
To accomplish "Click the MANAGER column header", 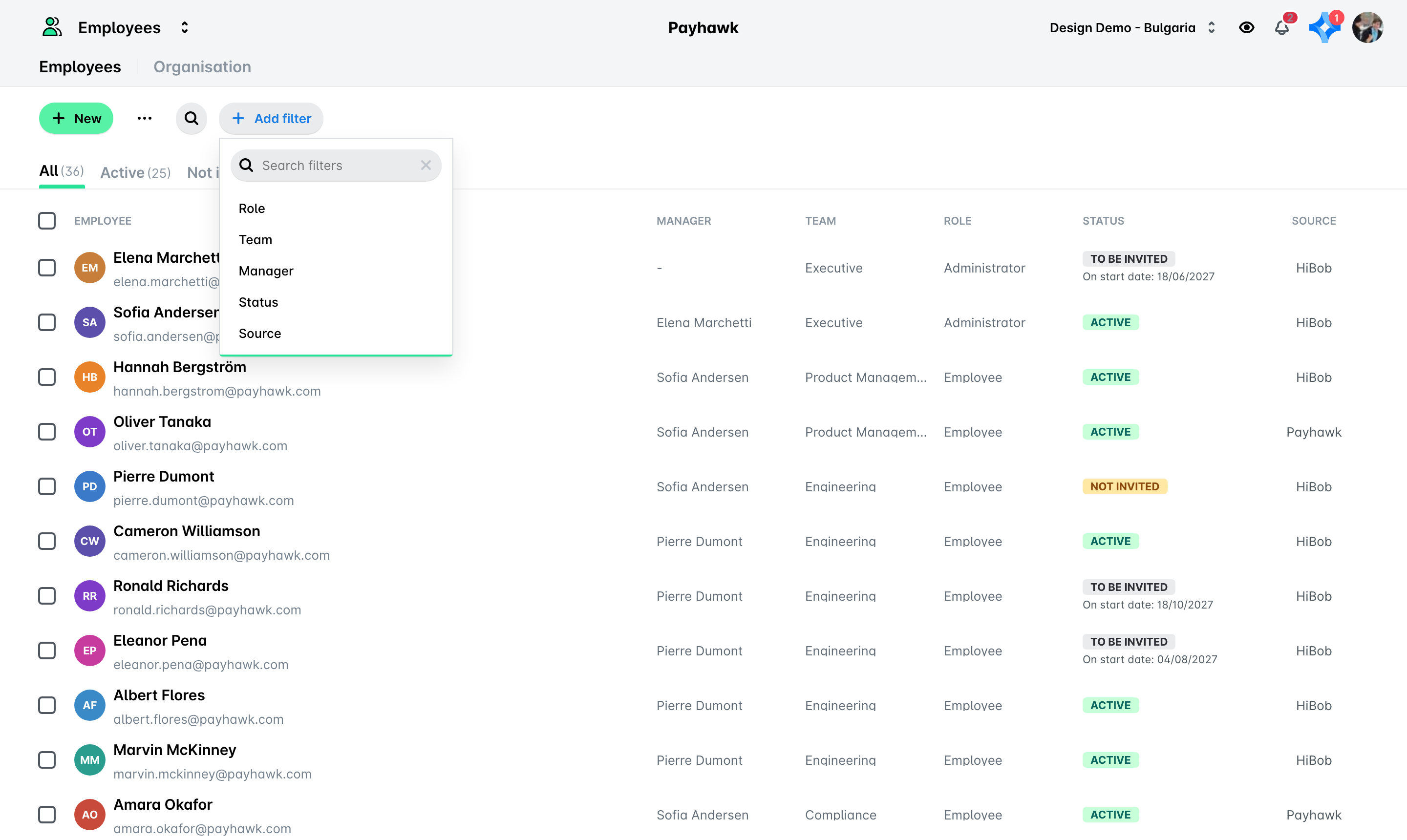I will [683, 221].
